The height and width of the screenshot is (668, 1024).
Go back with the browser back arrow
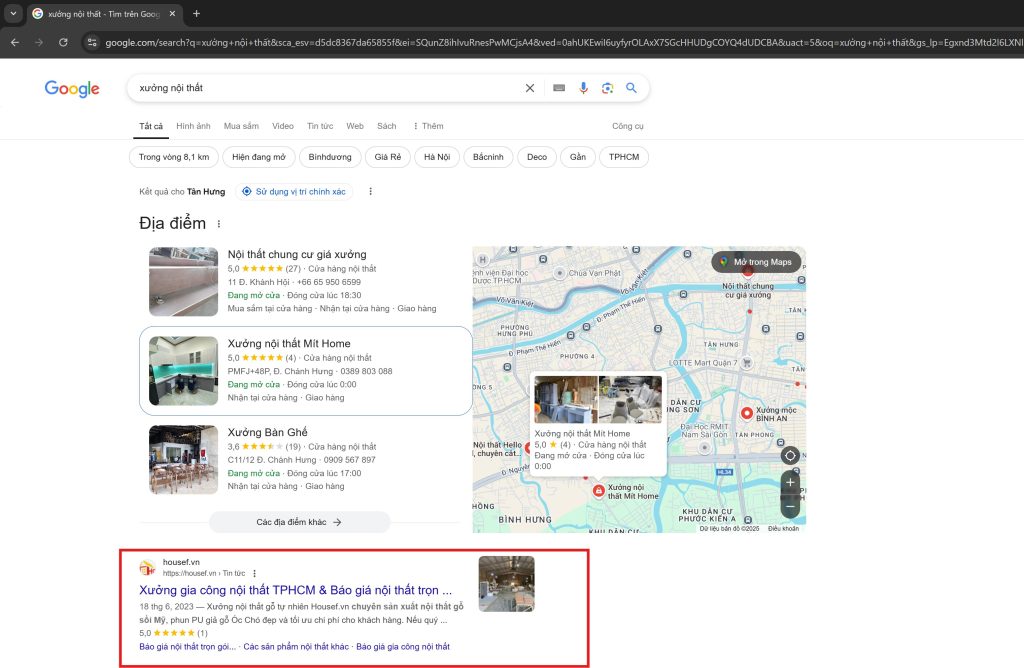pos(15,42)
